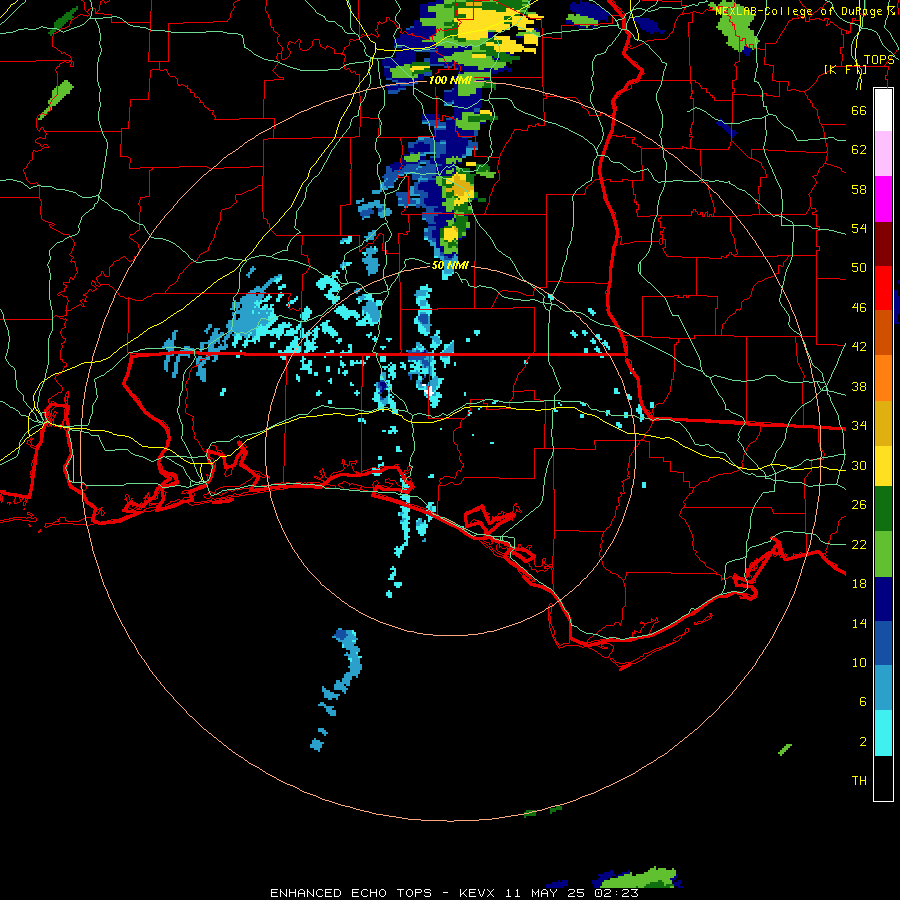This screenshot has width=900, height=900.
Task: Click the "50 NMI" range ring label
Action: (450, 265)
